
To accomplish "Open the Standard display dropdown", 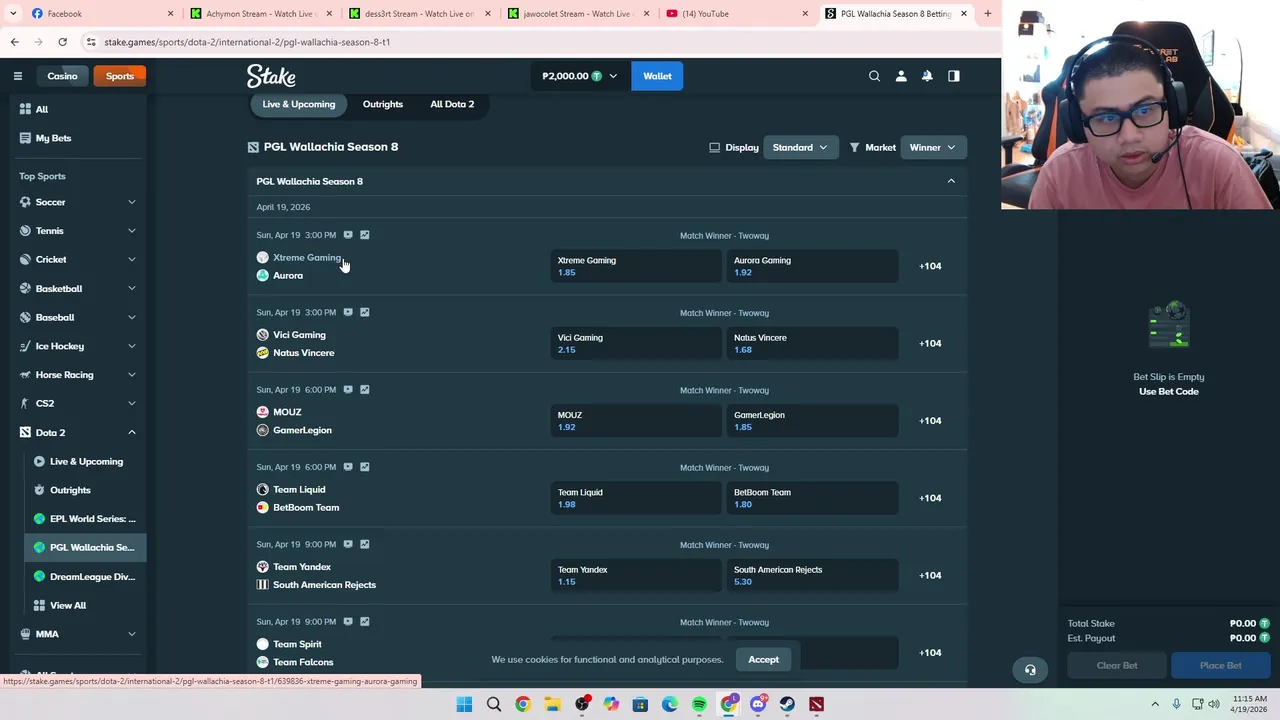I will click(799, 147).
